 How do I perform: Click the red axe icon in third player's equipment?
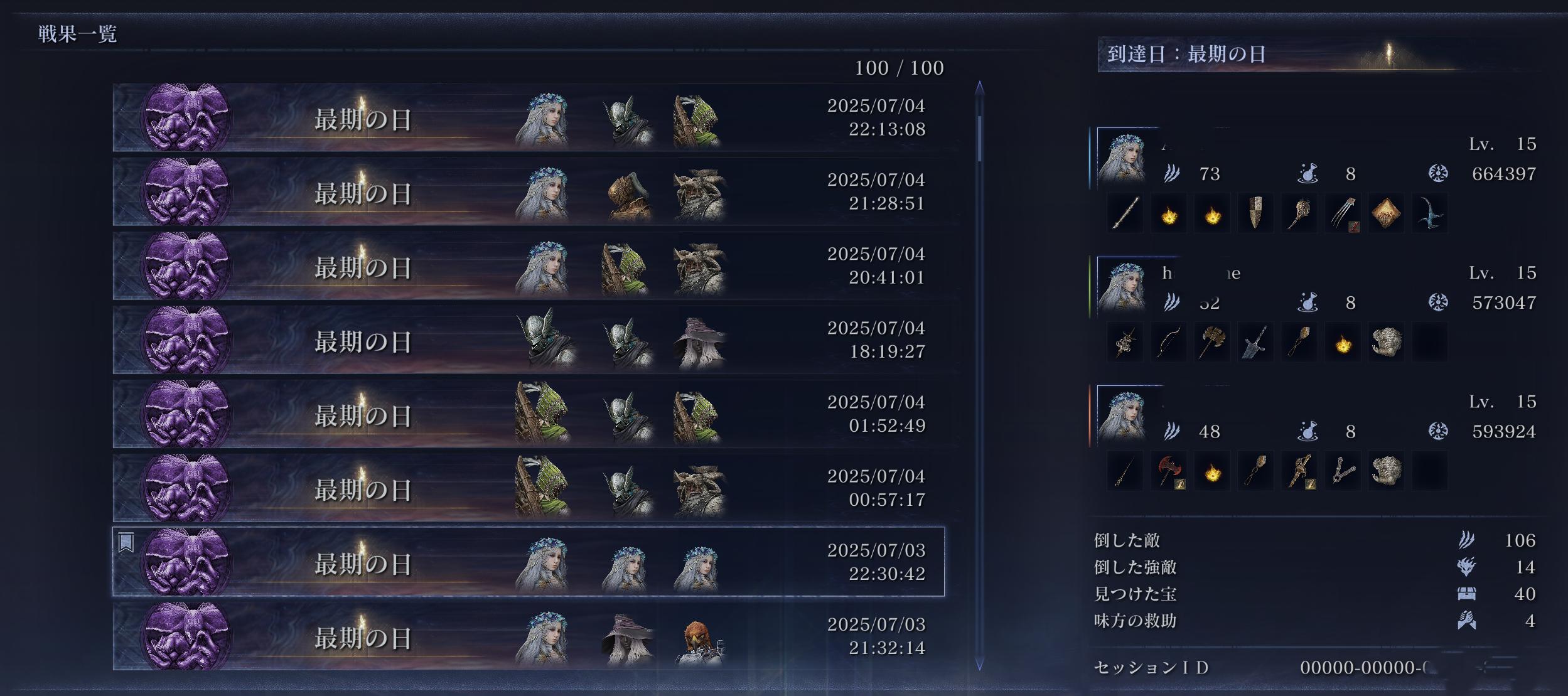point(1168,470)
